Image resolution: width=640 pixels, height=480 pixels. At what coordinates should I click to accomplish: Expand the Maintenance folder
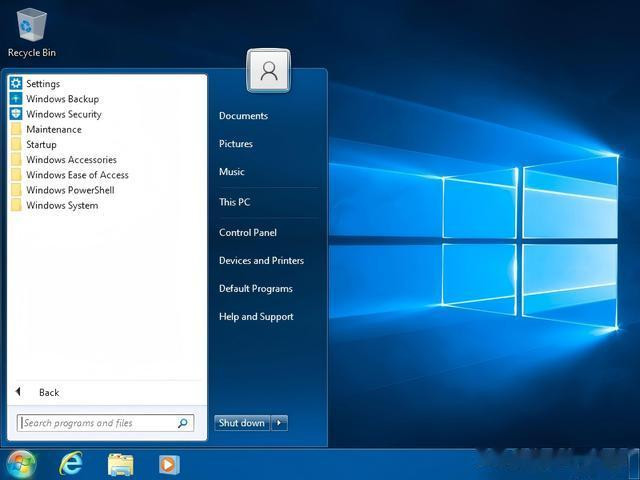pos(46,129)
